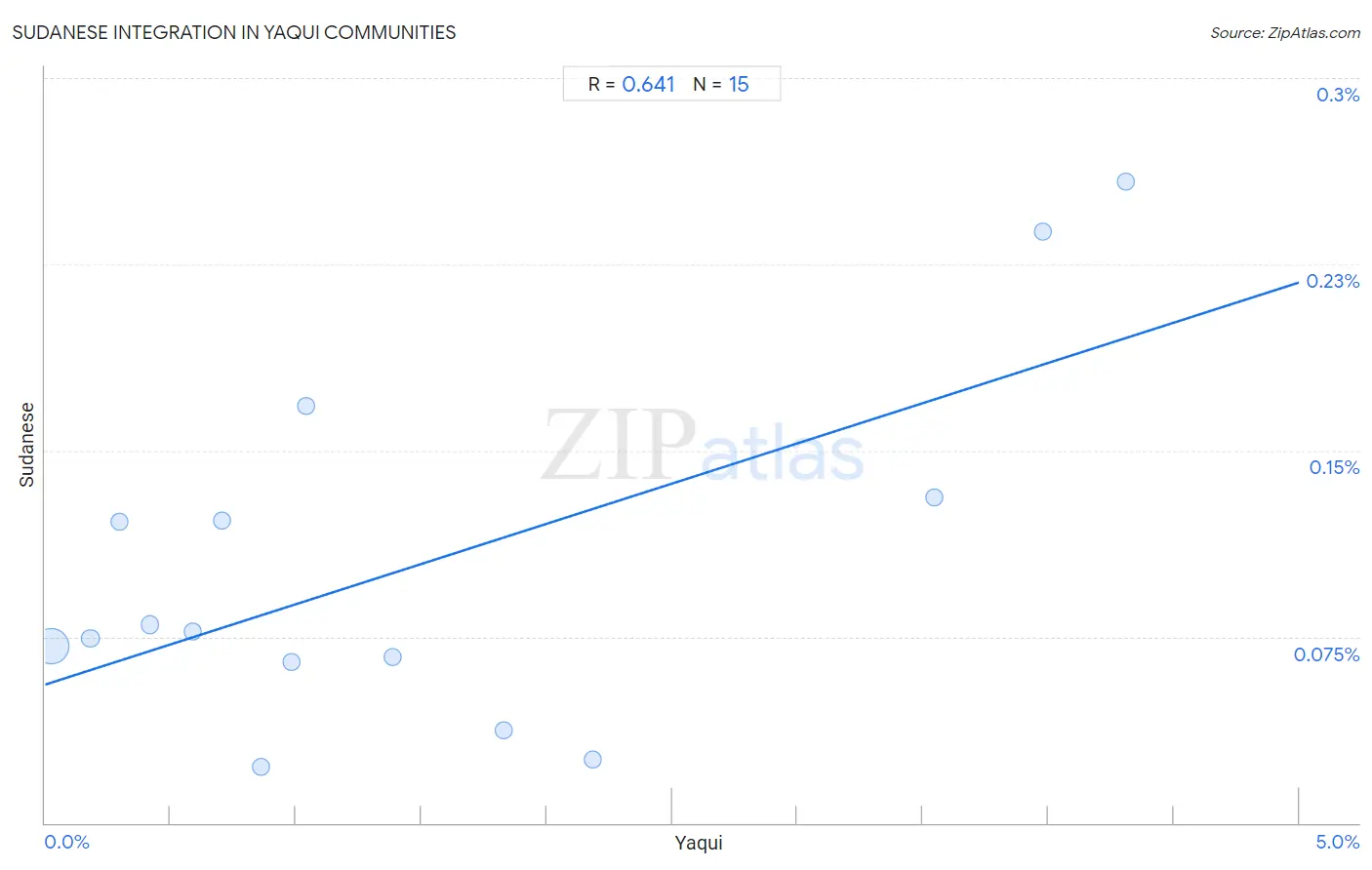Click the 0.23% y-axis tick label
1372x870 pixels.
click(1332, 281)
